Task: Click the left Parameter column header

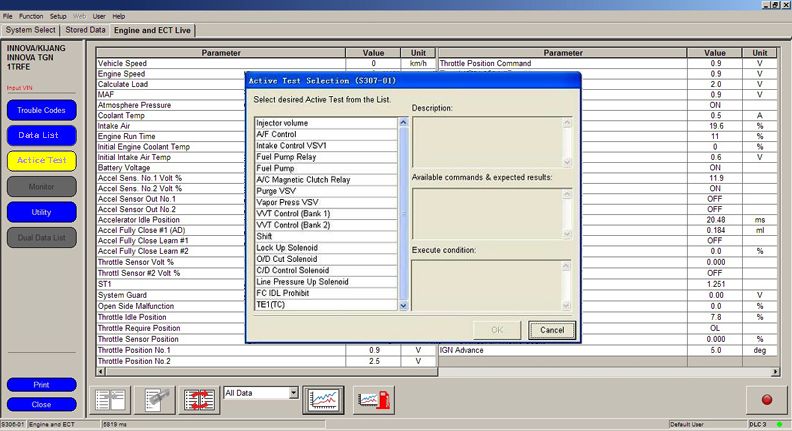Action: pyautogui.click(x=221, y=53)
